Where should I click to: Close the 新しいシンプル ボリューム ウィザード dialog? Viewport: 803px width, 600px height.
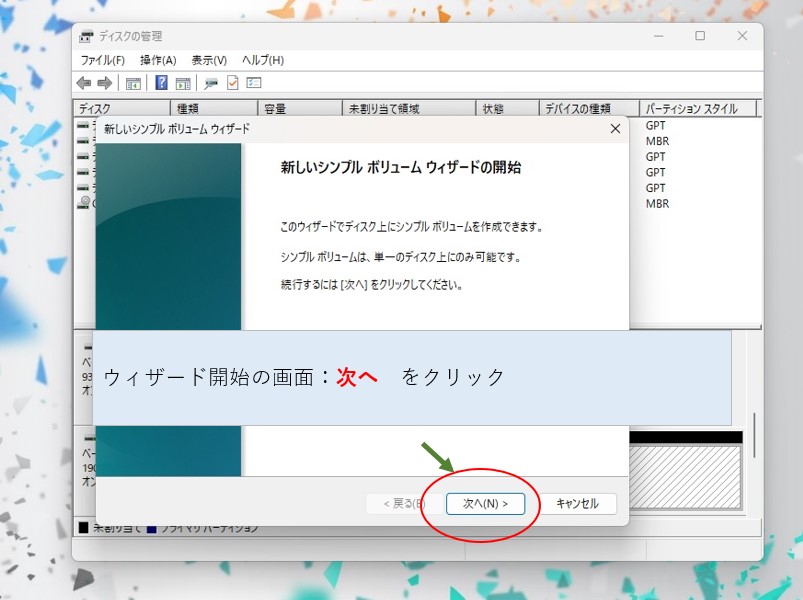coord(615,129)
